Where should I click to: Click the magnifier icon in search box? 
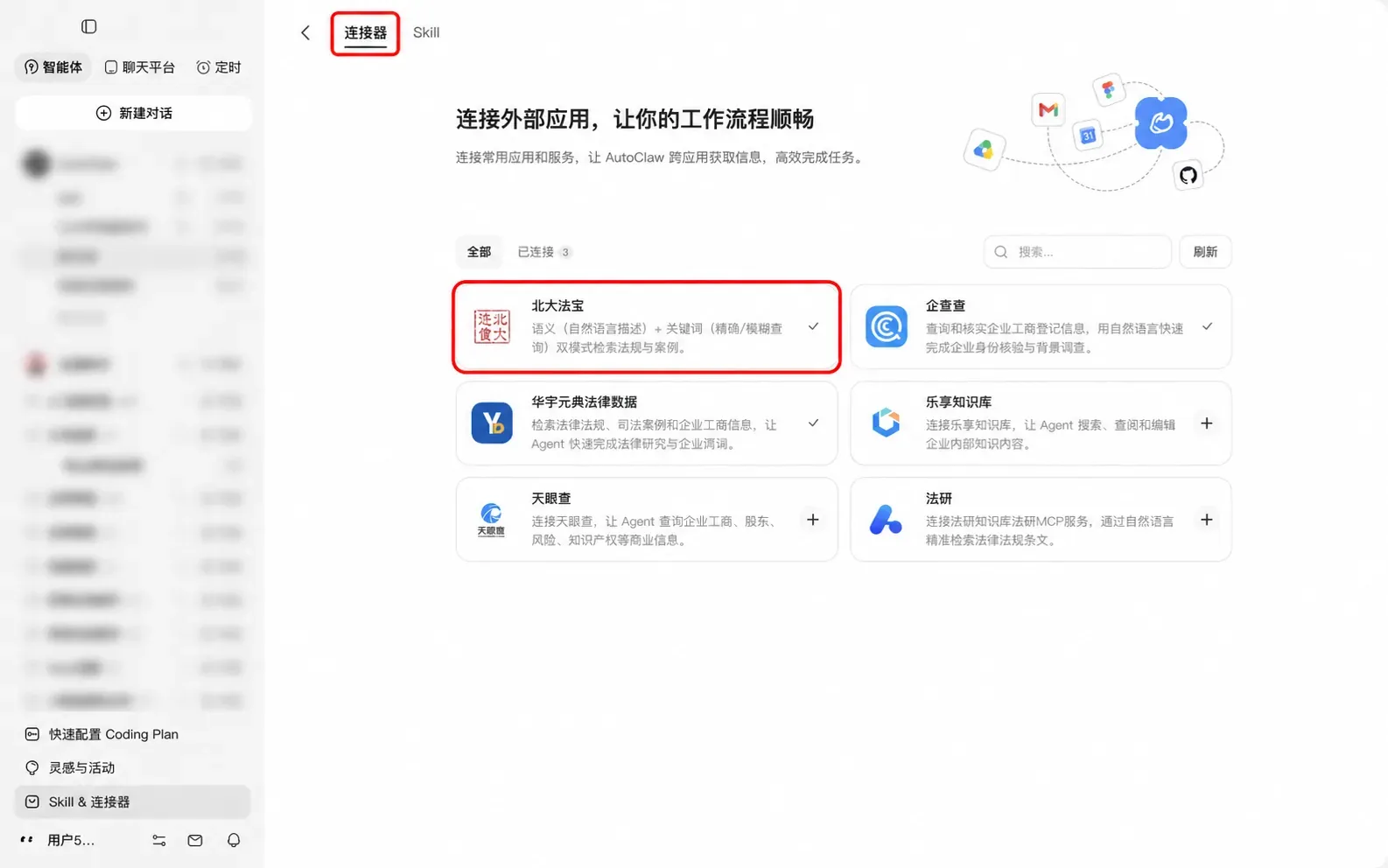pos(1001,252)
